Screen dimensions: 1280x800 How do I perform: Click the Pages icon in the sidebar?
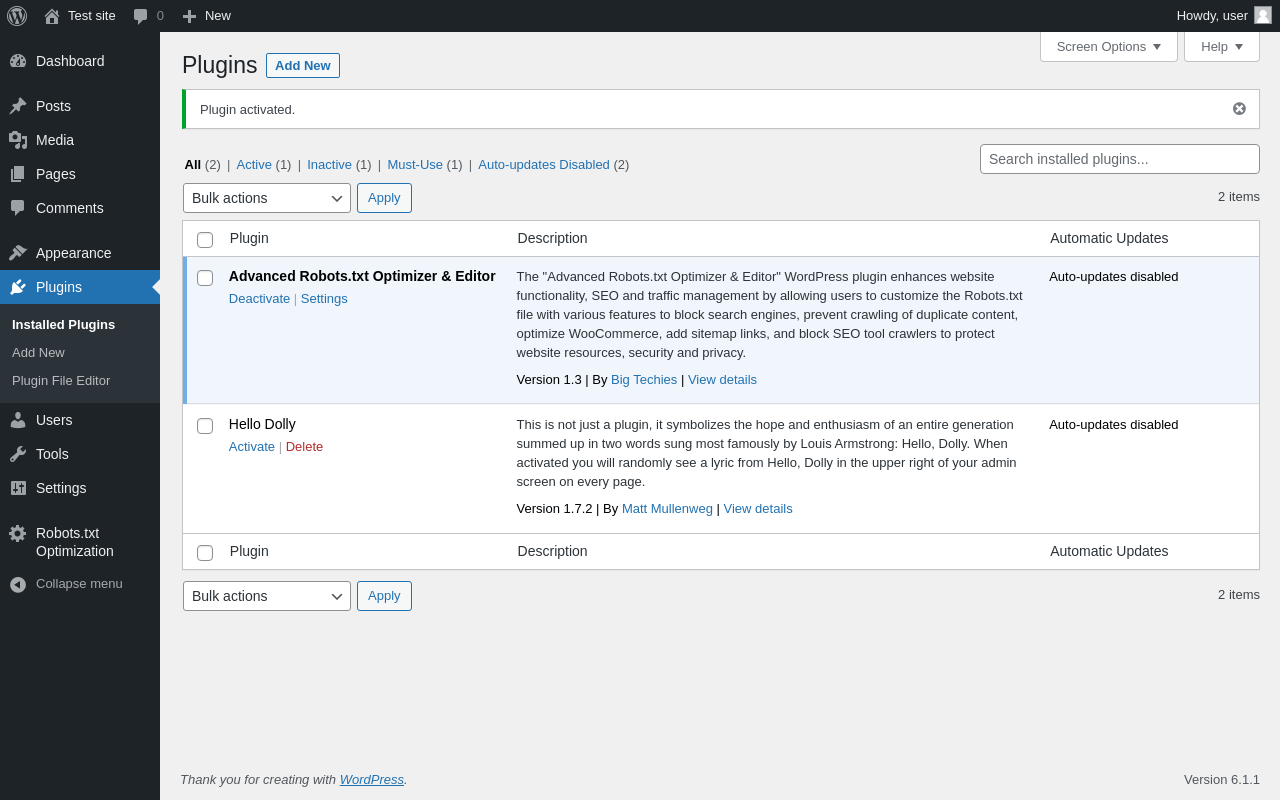click(18, 174)
